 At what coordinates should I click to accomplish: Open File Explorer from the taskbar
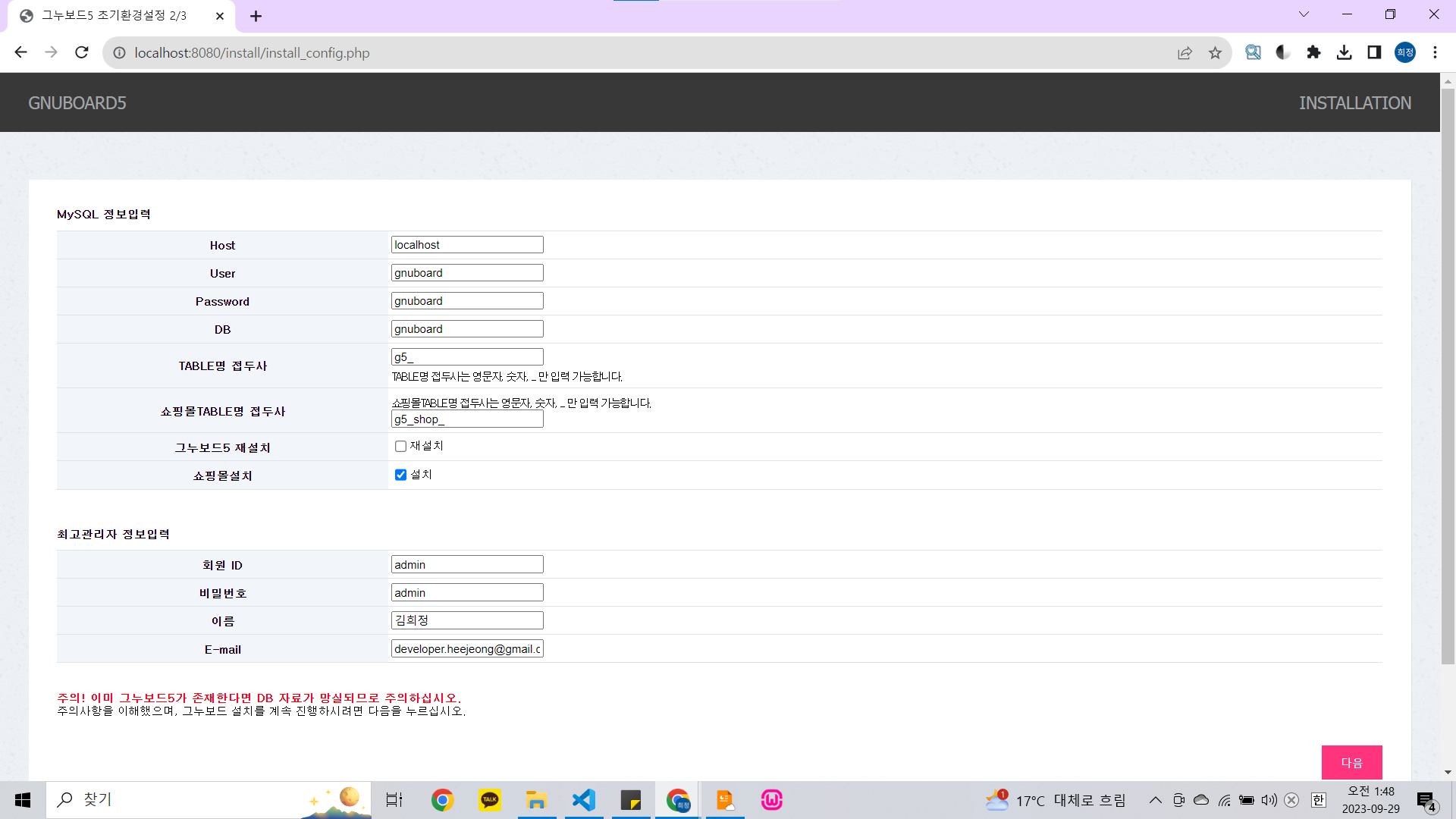click(537, 800)
